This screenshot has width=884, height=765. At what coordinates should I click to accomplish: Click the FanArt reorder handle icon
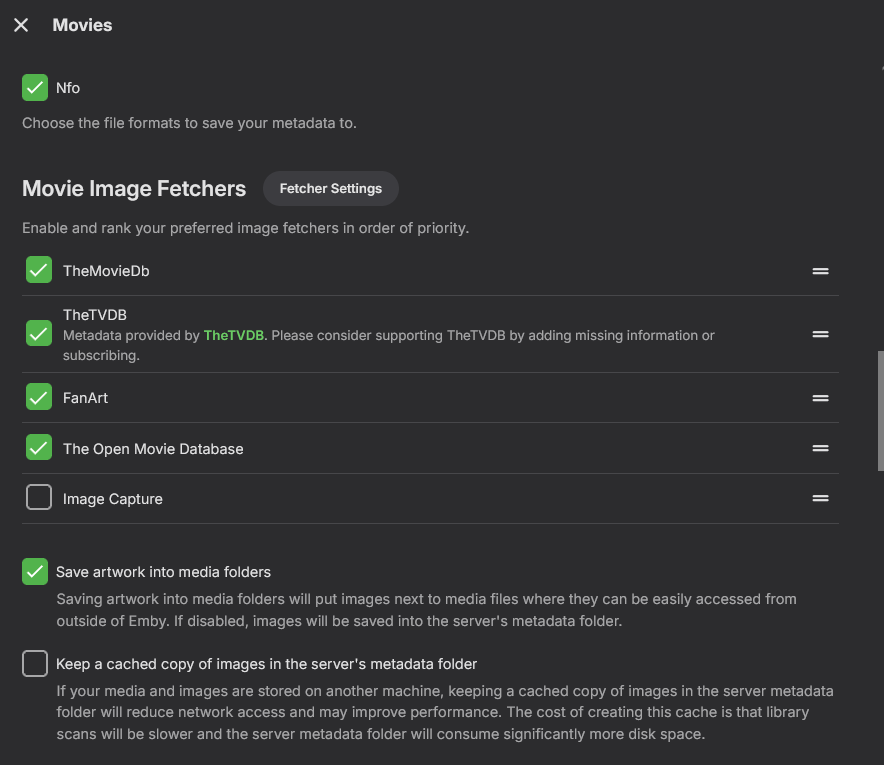point(820,398)
